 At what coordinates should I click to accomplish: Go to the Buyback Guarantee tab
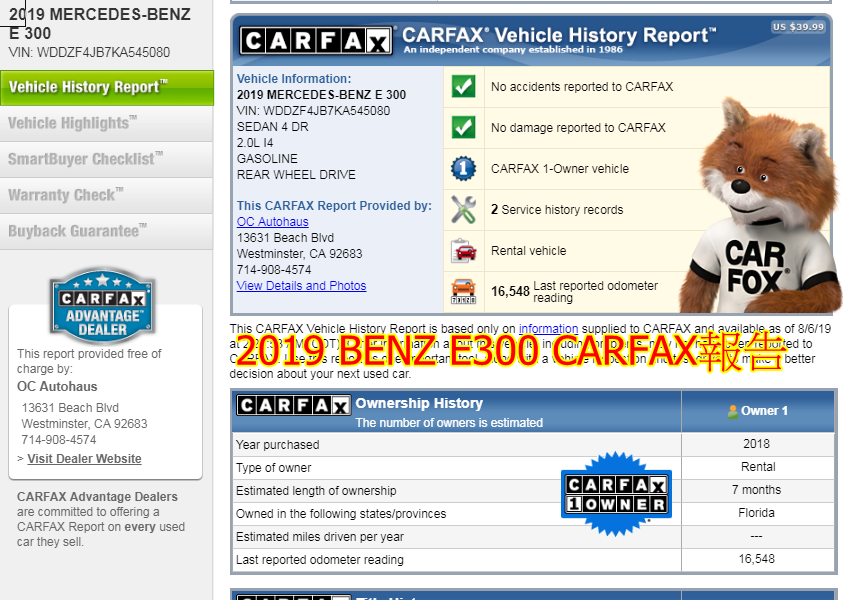pos(106,231)
